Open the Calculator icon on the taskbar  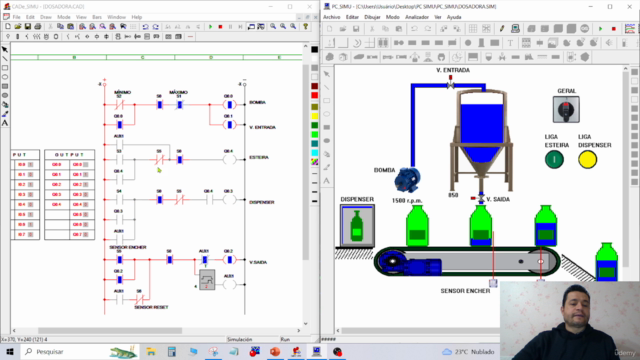point(172,351)
